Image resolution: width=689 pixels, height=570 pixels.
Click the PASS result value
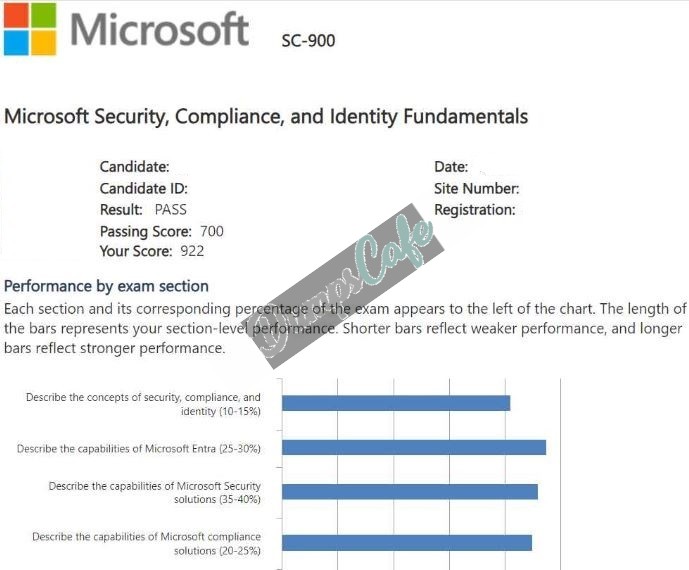[x=170, y=210]
